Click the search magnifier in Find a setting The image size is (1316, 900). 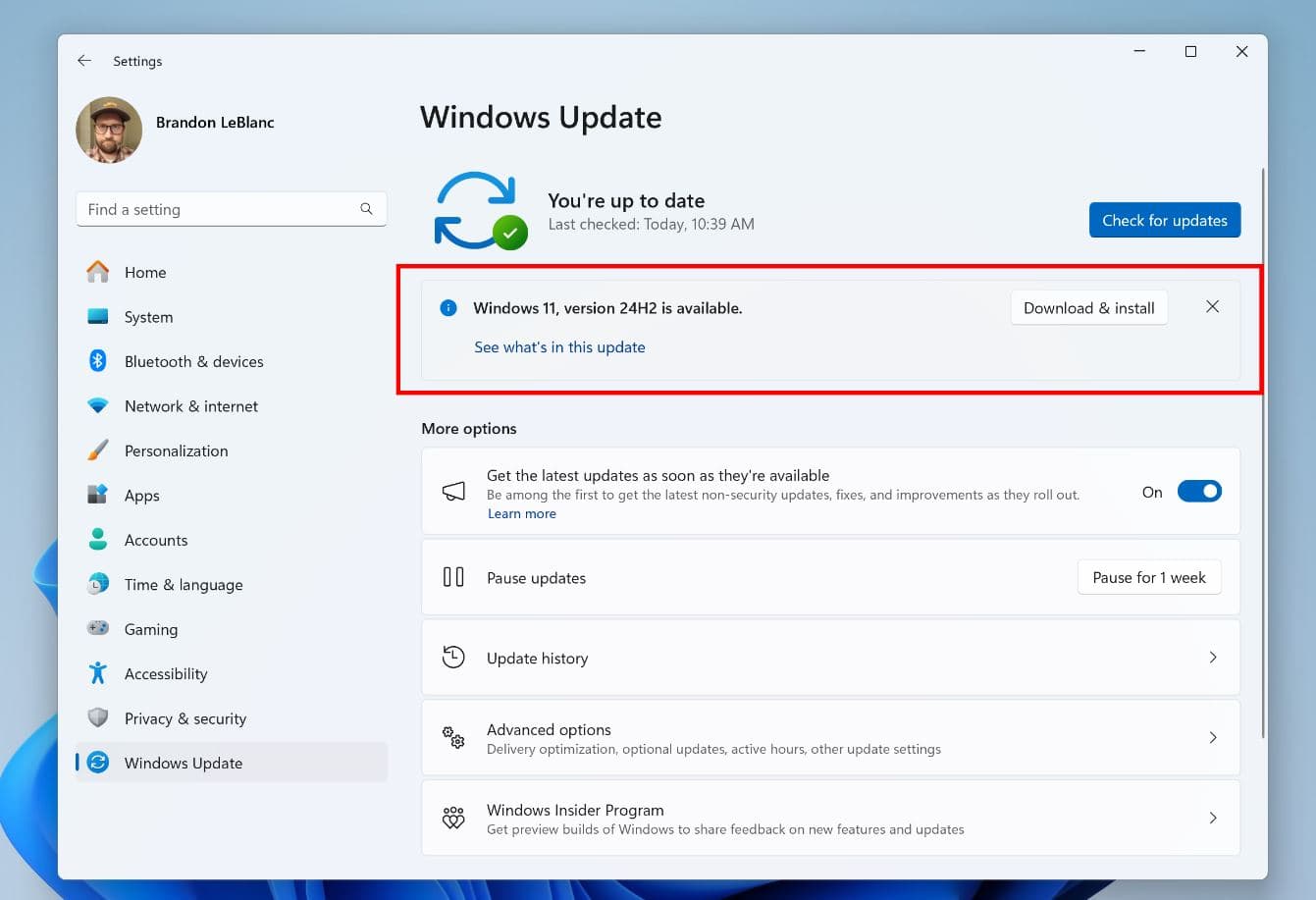[x=365, y=208]
